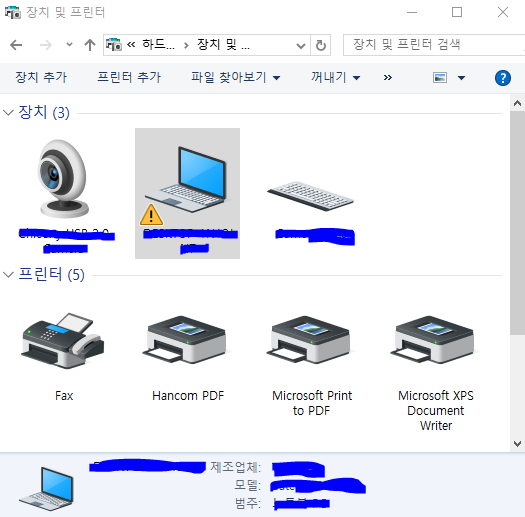Click the Hancom PDF label text

[x=188, y=396]
